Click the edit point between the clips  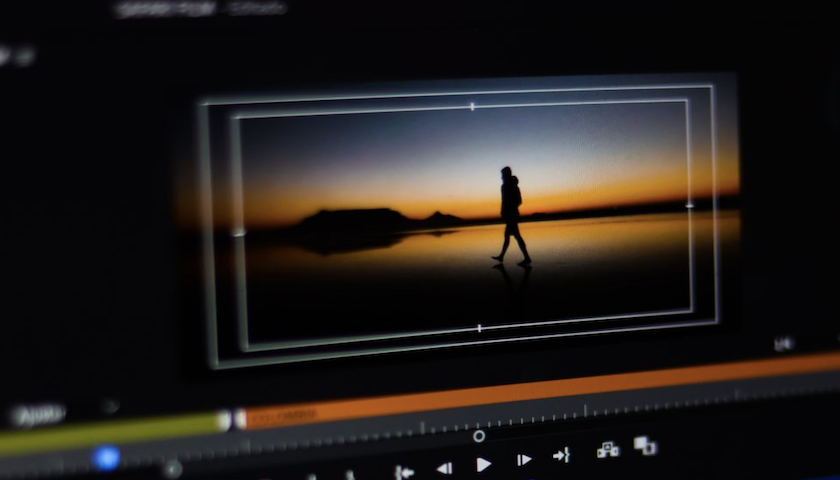pyautogui.click(x=232, y=421)
